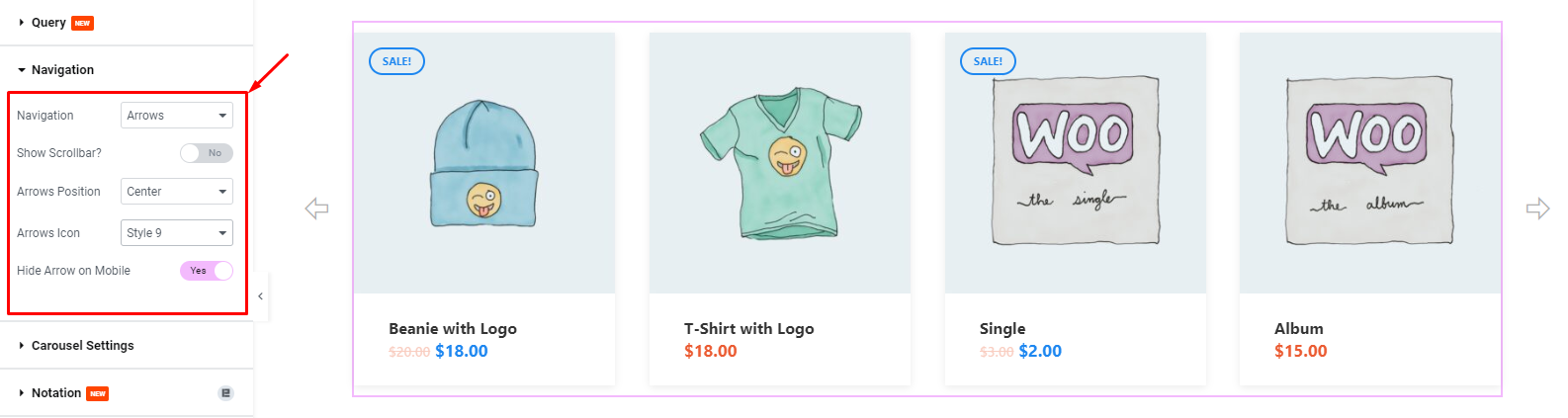1568x418 pixels.
Task: Click the carousel next arrow
Action: (x=1537, y=209)
